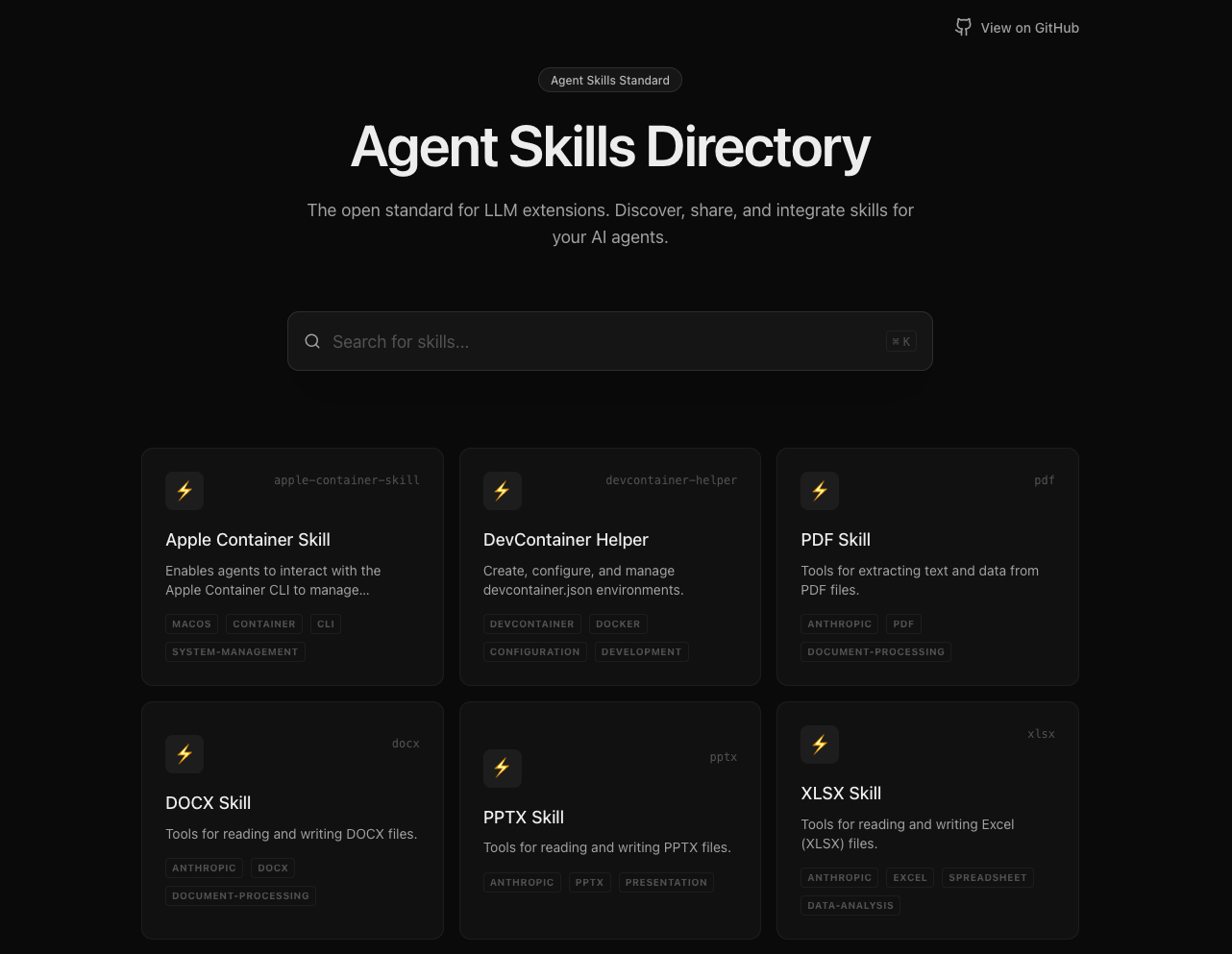Screen dimensions: 1232x954
Task: Click the ANTHROPIC tag on DOCX Skill
Action: click(204, 868)
